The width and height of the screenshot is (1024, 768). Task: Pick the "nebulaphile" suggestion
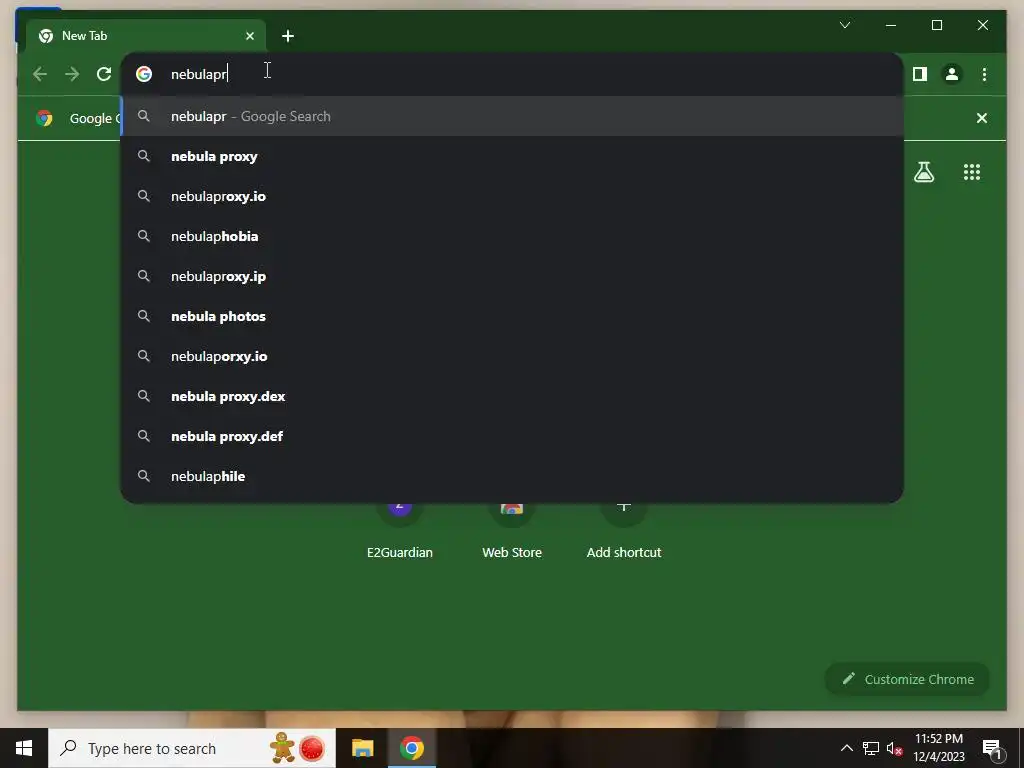(x=512, y=476)
